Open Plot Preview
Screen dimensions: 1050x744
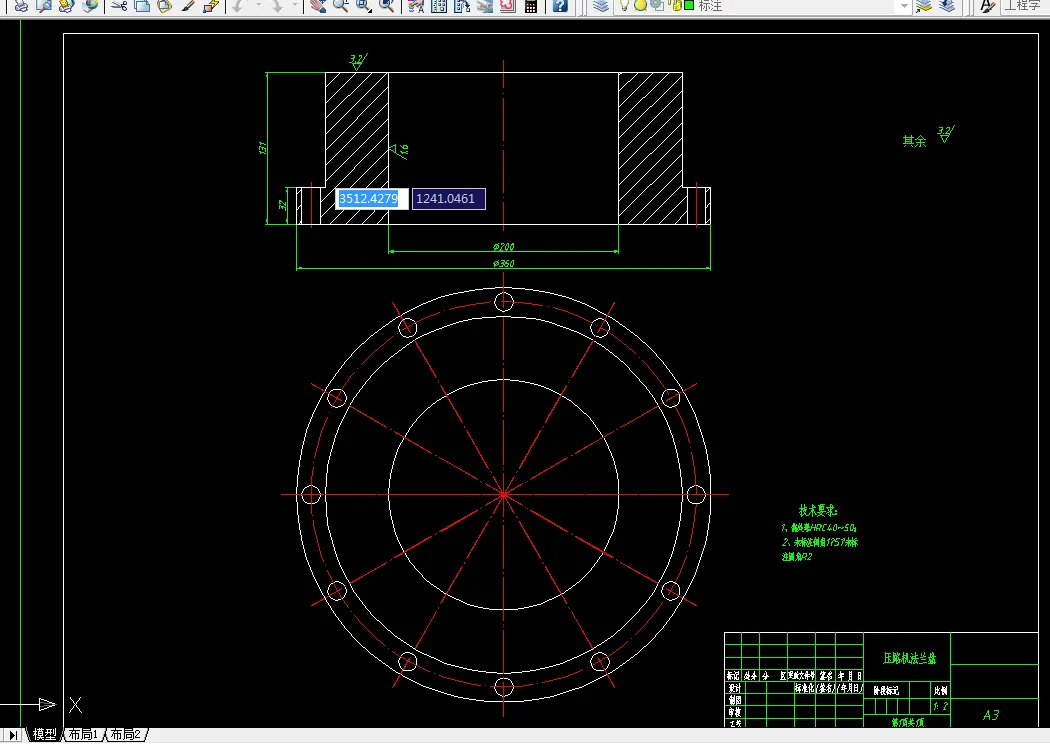(x=44, y=6)
